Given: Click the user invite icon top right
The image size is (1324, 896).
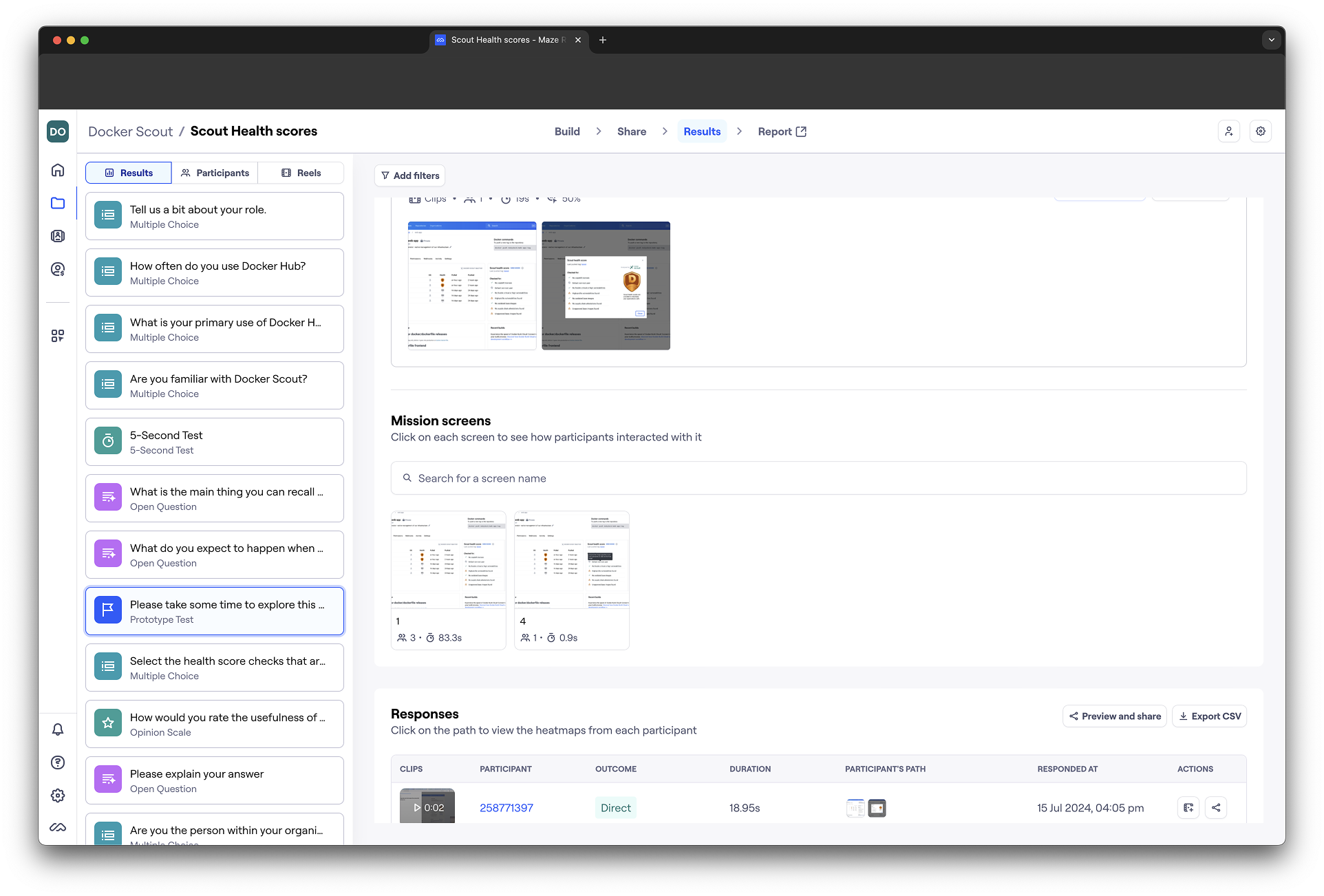Looking at the screenshot, I should (1228, 131).
